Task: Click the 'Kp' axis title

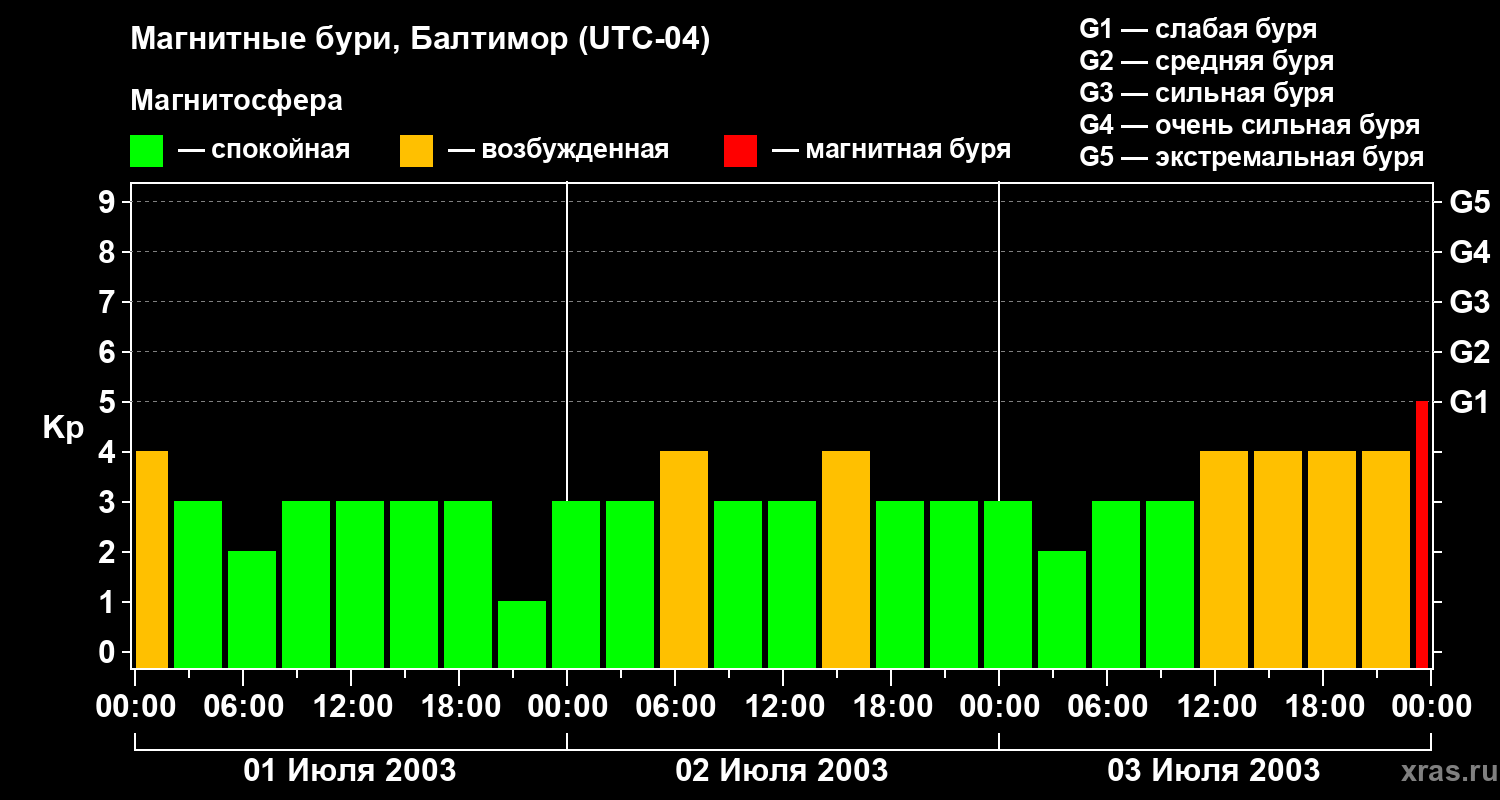Action: 63,428
